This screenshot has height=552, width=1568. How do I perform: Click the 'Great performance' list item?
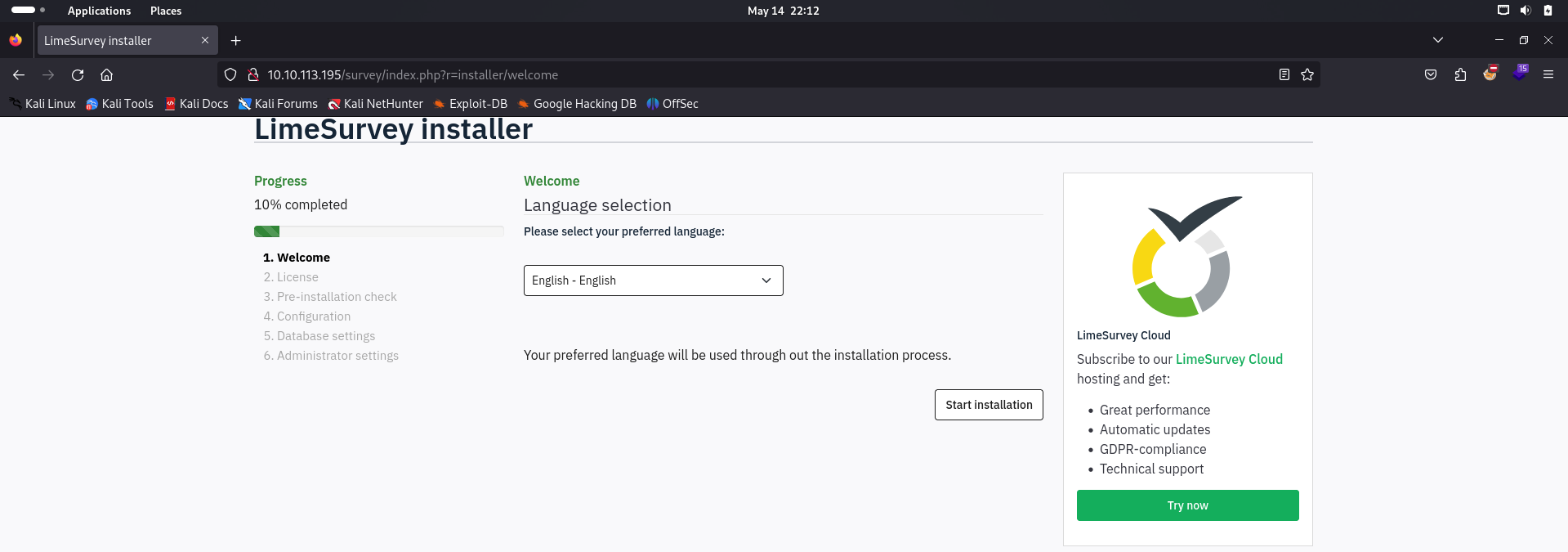click(1155, 410)
